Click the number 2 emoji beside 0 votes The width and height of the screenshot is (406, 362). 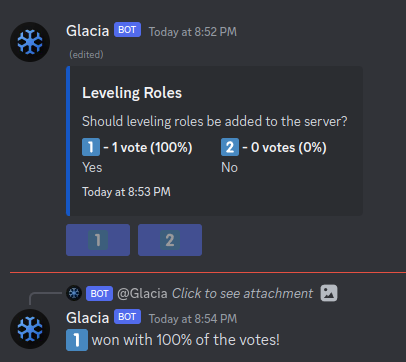pyautogui.click(x=230, y=147)
